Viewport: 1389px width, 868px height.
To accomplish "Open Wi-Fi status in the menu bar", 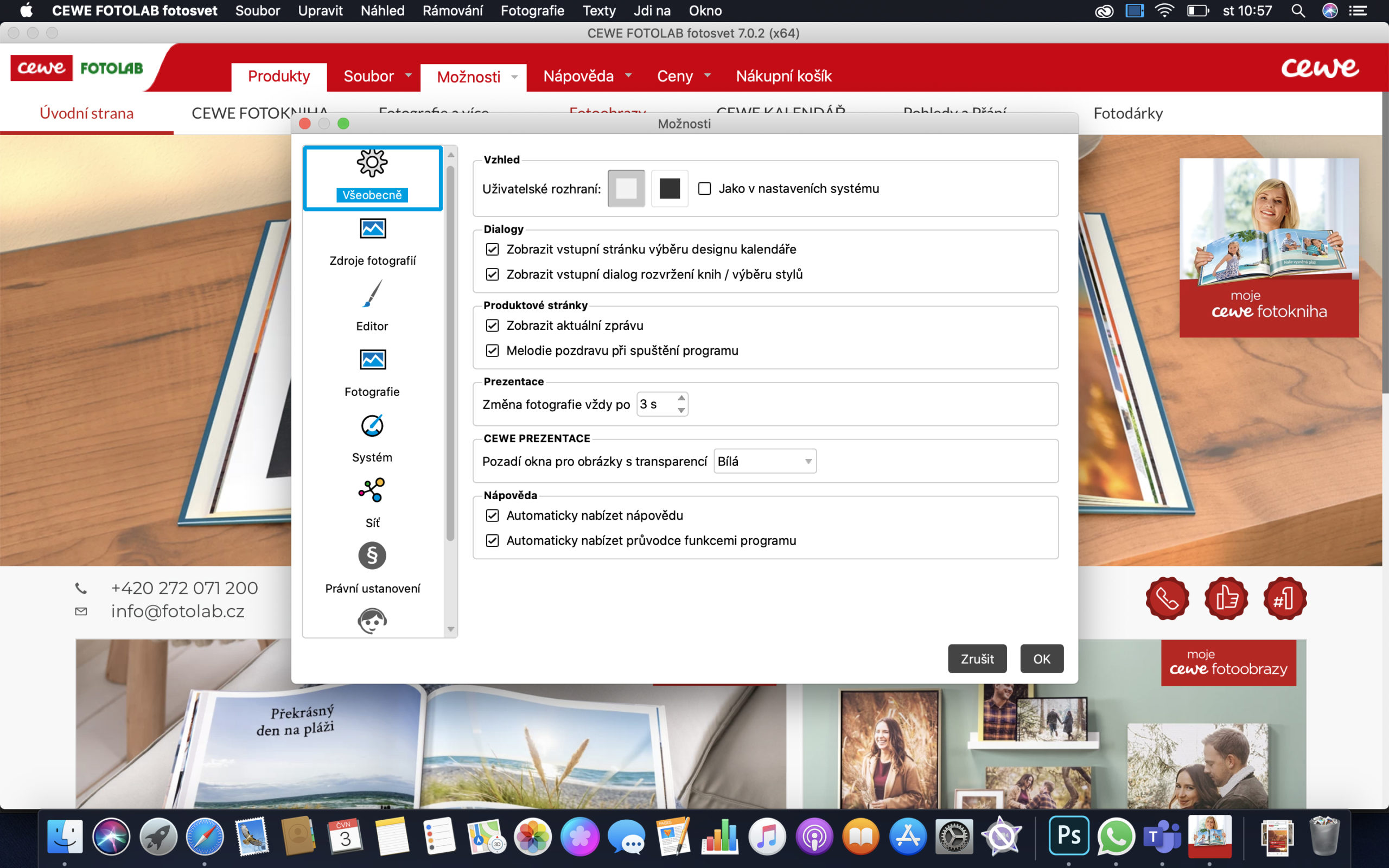I will 1164,10.
